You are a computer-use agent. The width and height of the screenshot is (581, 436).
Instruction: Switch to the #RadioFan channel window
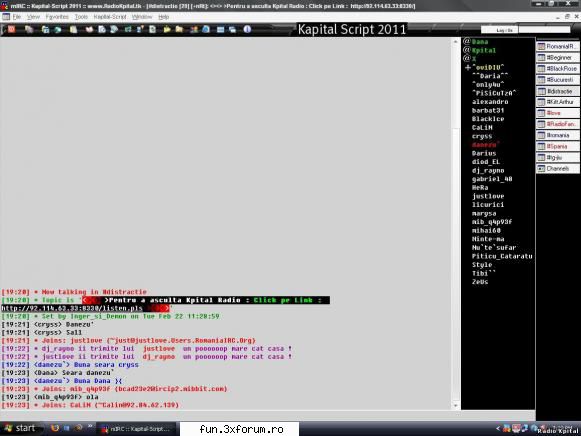558,124
